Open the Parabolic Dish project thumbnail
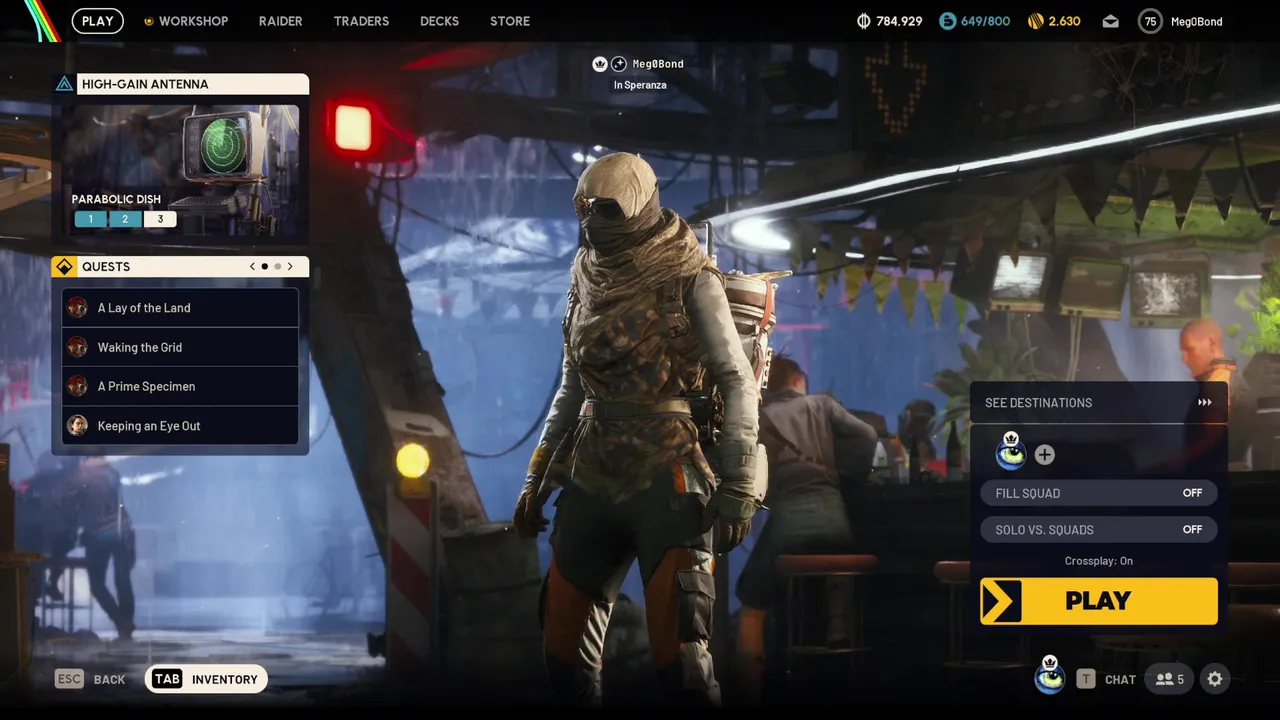 click(x=181, y=171)
